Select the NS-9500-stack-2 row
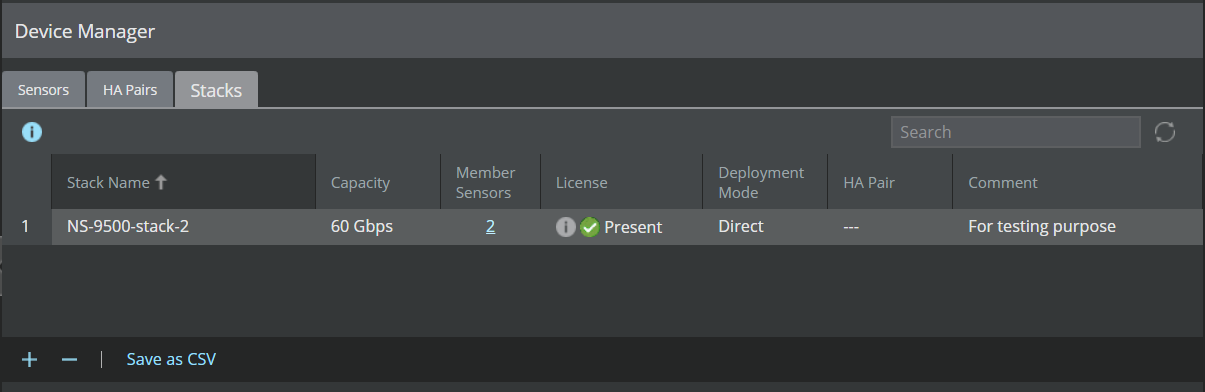This screenshot has width=1205, height=392. [x=602, y=227]
